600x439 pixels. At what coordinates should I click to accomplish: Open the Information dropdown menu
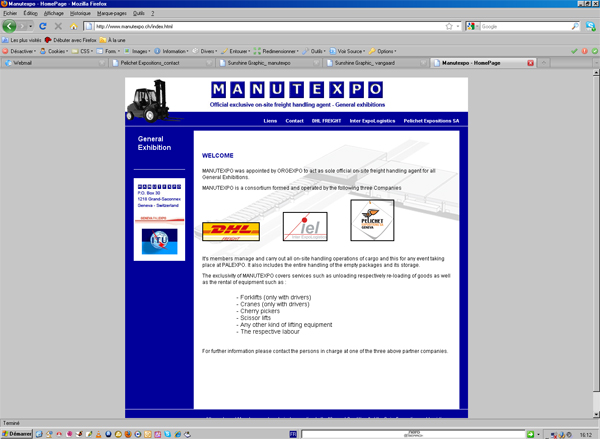click(171, 51)
